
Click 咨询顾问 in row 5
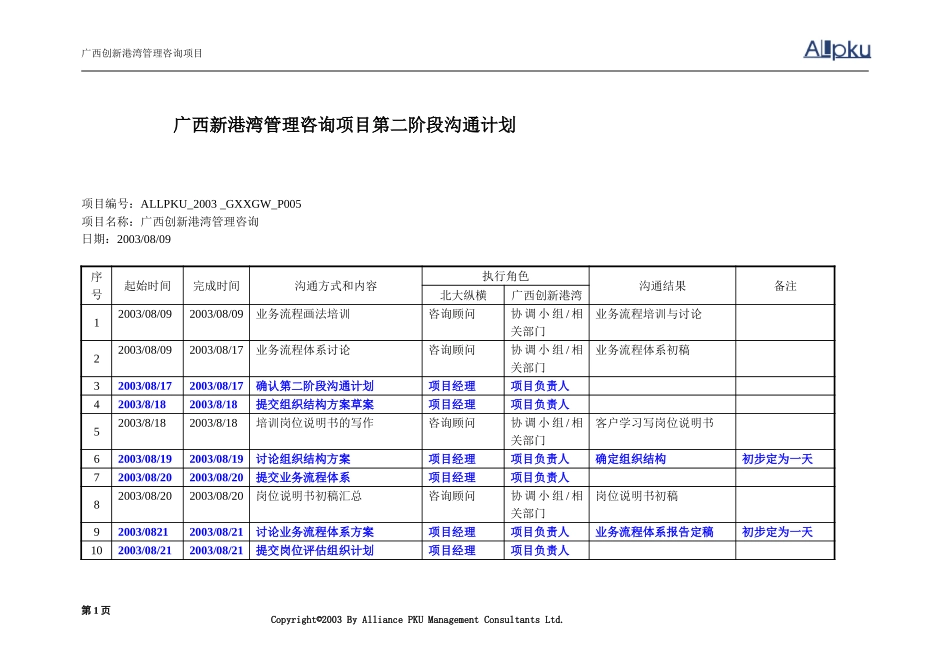click(451, 423)
